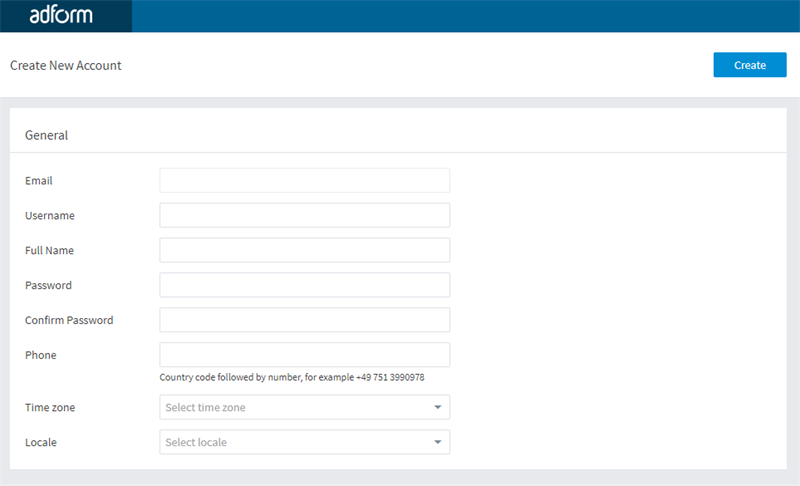
Task: Click the Full Name label
Action: tap(49, 250)
